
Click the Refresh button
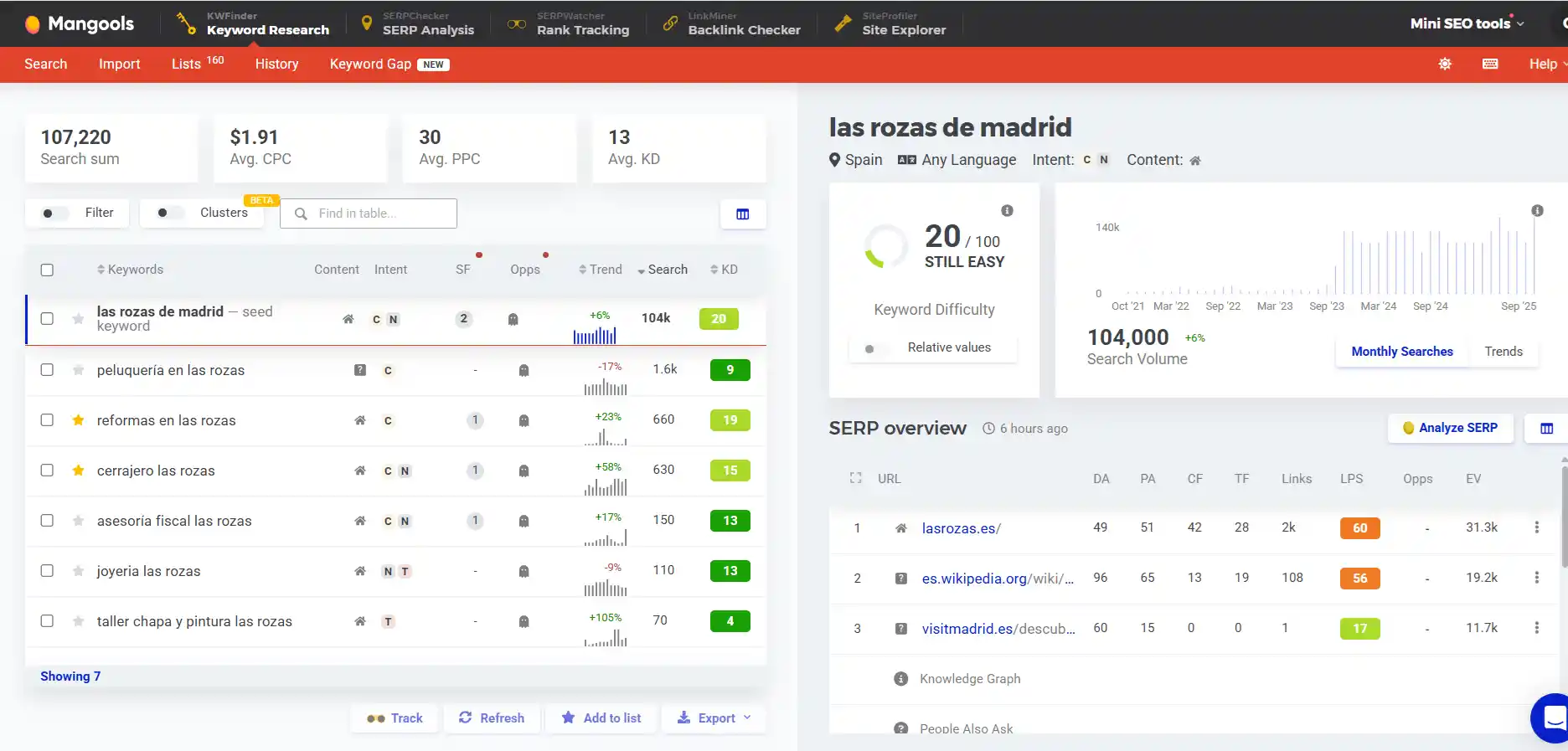pos(492,718)
